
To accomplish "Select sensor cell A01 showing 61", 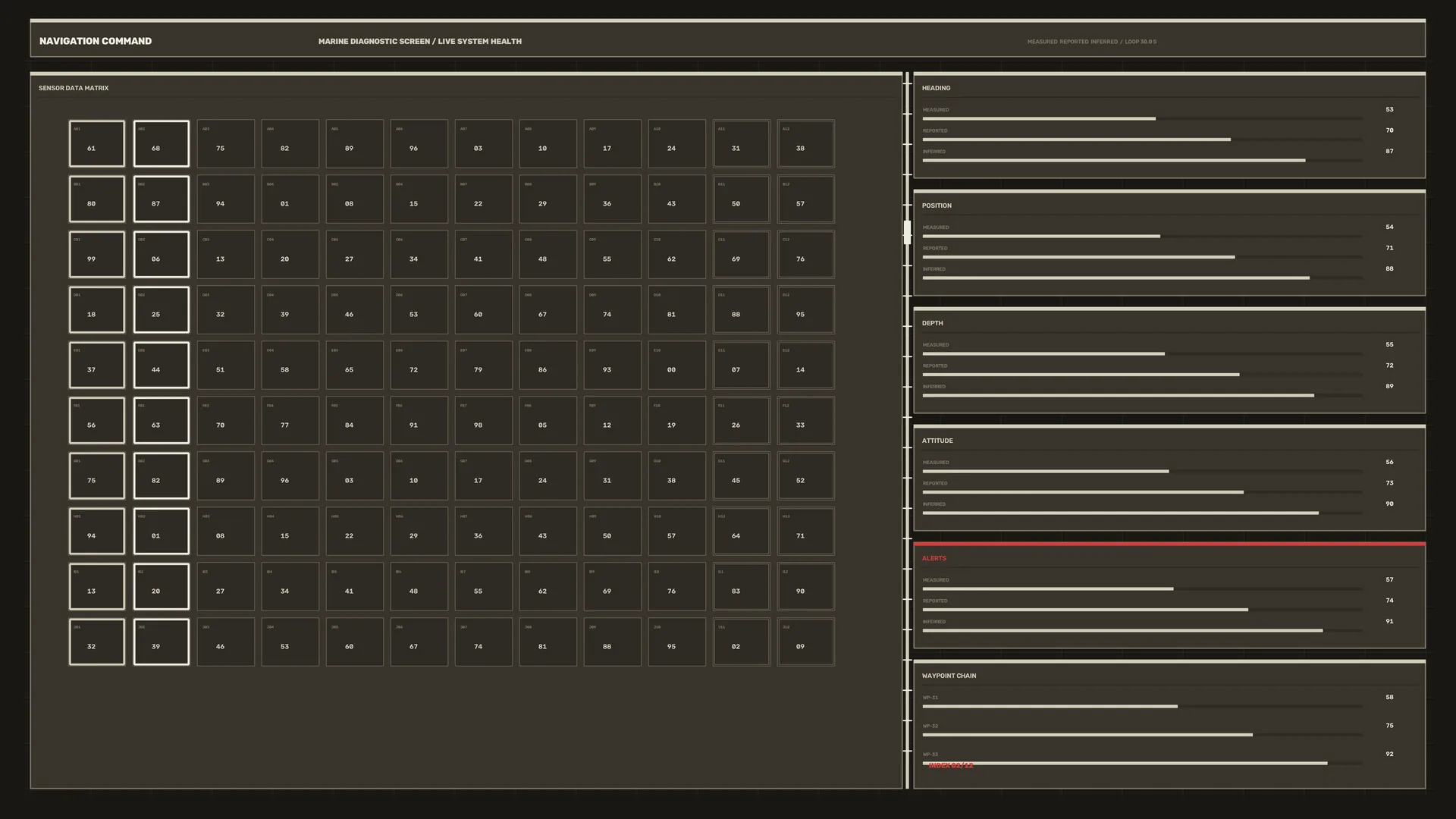I will click(x=96, y=143).
